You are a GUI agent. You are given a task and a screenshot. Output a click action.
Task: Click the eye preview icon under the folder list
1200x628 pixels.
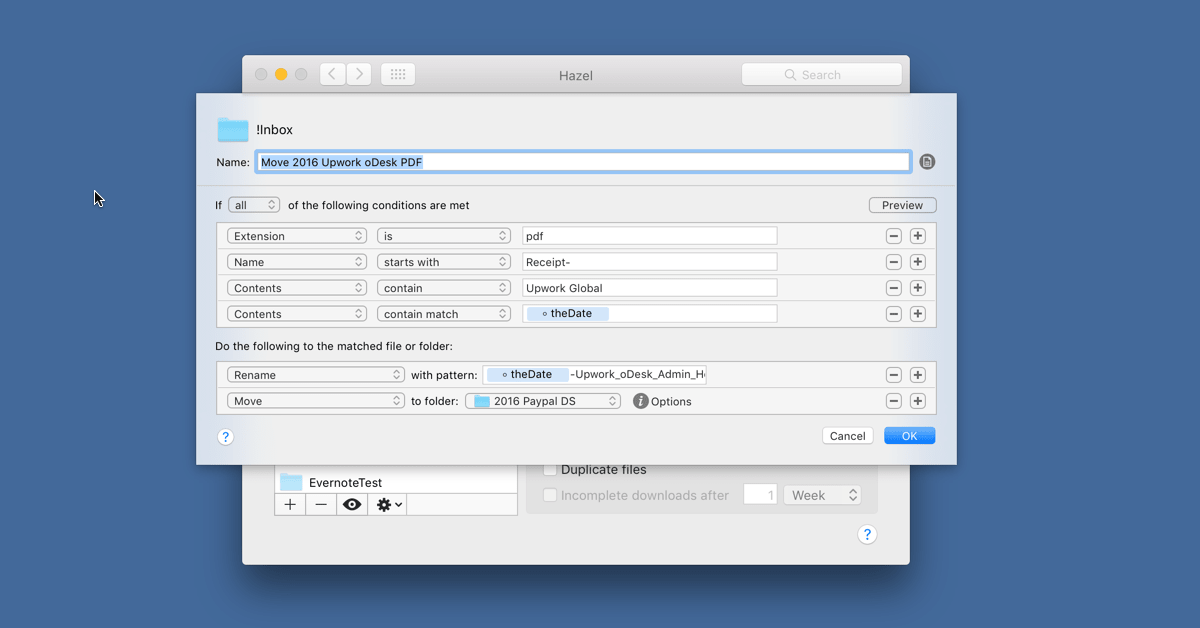[352, 505]
